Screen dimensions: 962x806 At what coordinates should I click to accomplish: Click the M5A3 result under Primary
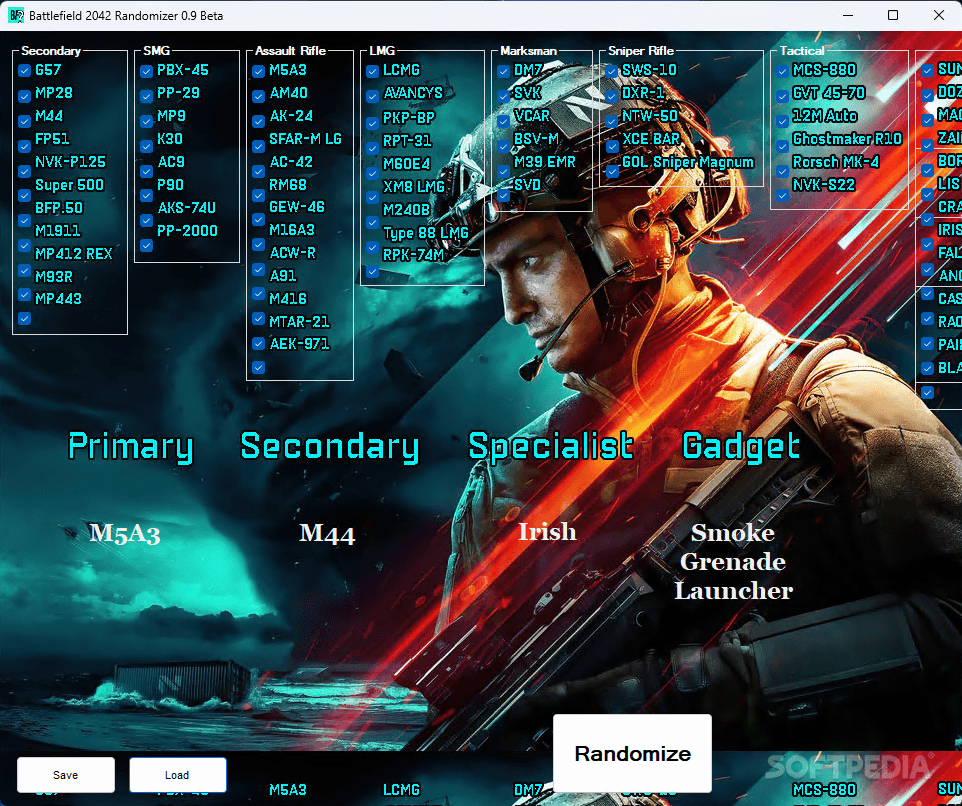click(x=125, y=532)
